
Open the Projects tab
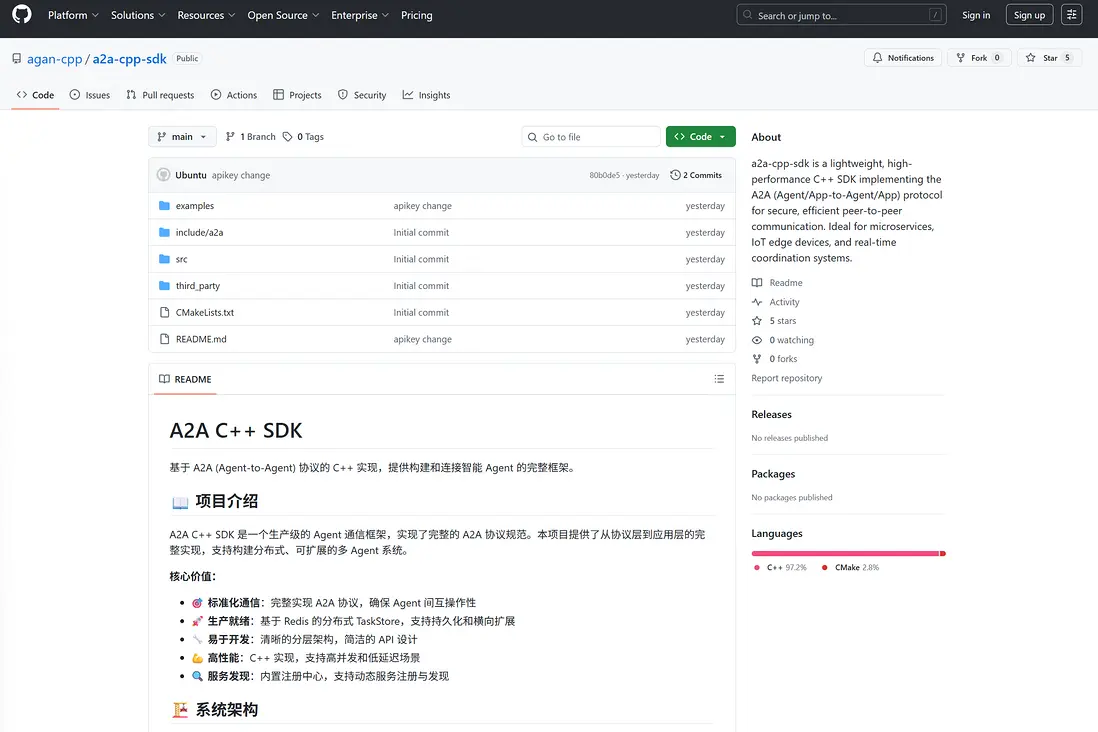(x=297, y=95)
